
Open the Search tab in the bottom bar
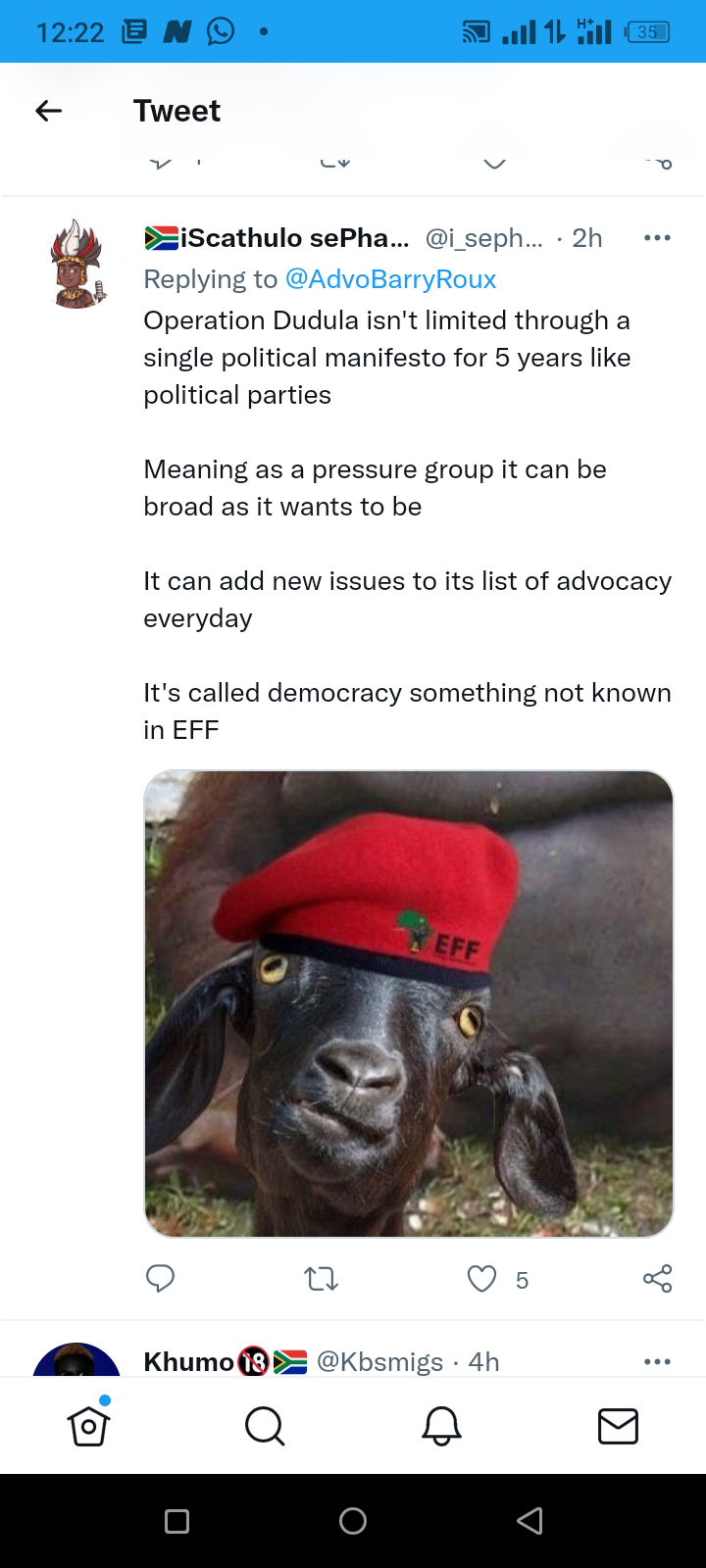(265, 1426)
